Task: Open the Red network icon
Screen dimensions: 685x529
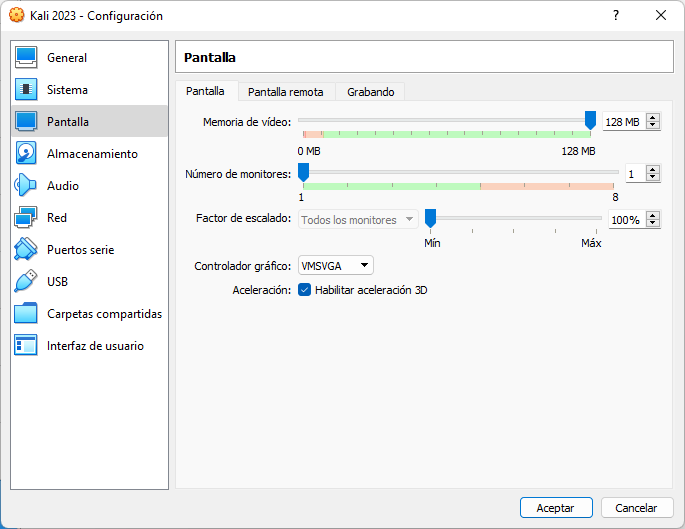Action: (x=26, y=218)
